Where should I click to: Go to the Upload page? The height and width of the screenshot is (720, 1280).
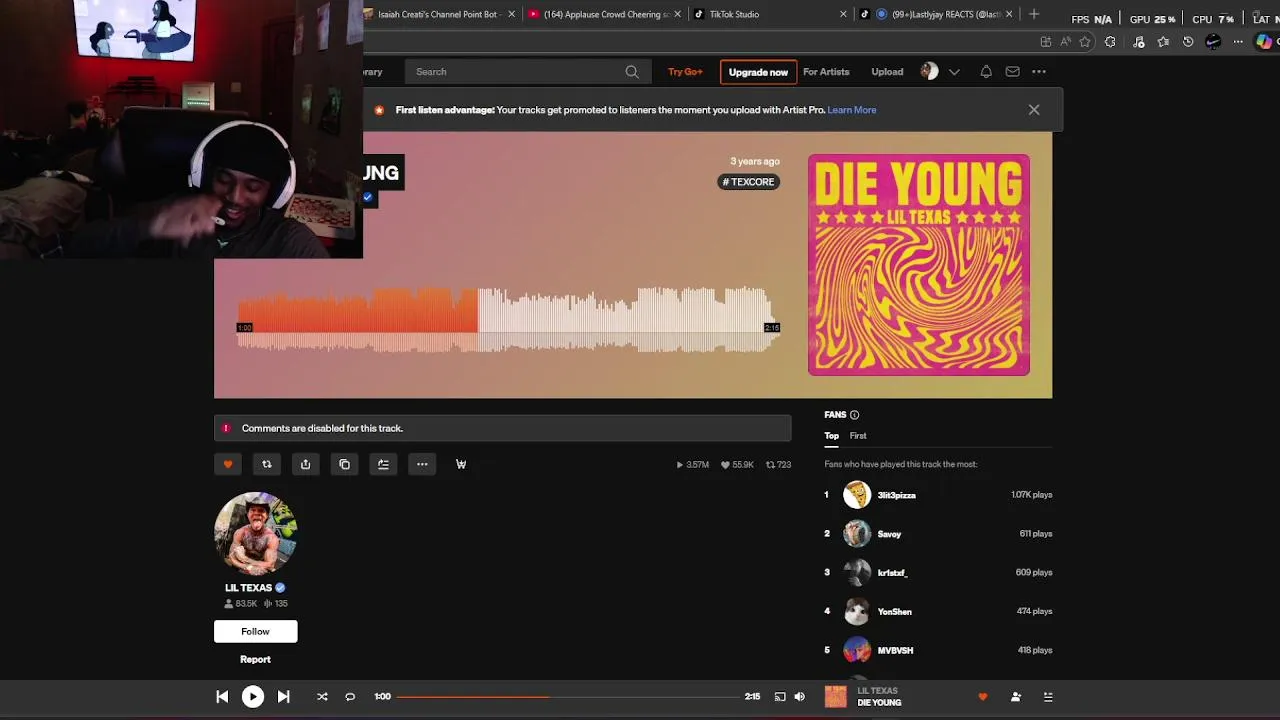tap(887, 72)
